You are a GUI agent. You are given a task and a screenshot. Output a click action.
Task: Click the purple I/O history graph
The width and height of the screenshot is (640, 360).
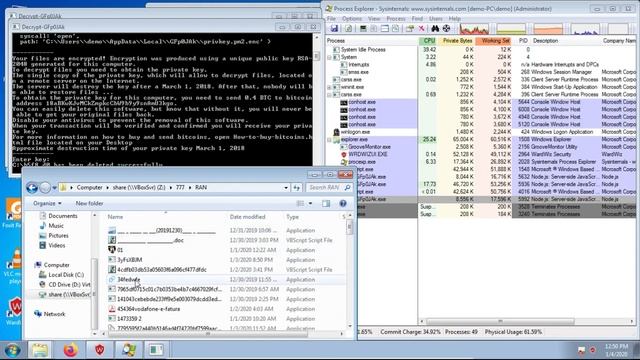(585, 29)
